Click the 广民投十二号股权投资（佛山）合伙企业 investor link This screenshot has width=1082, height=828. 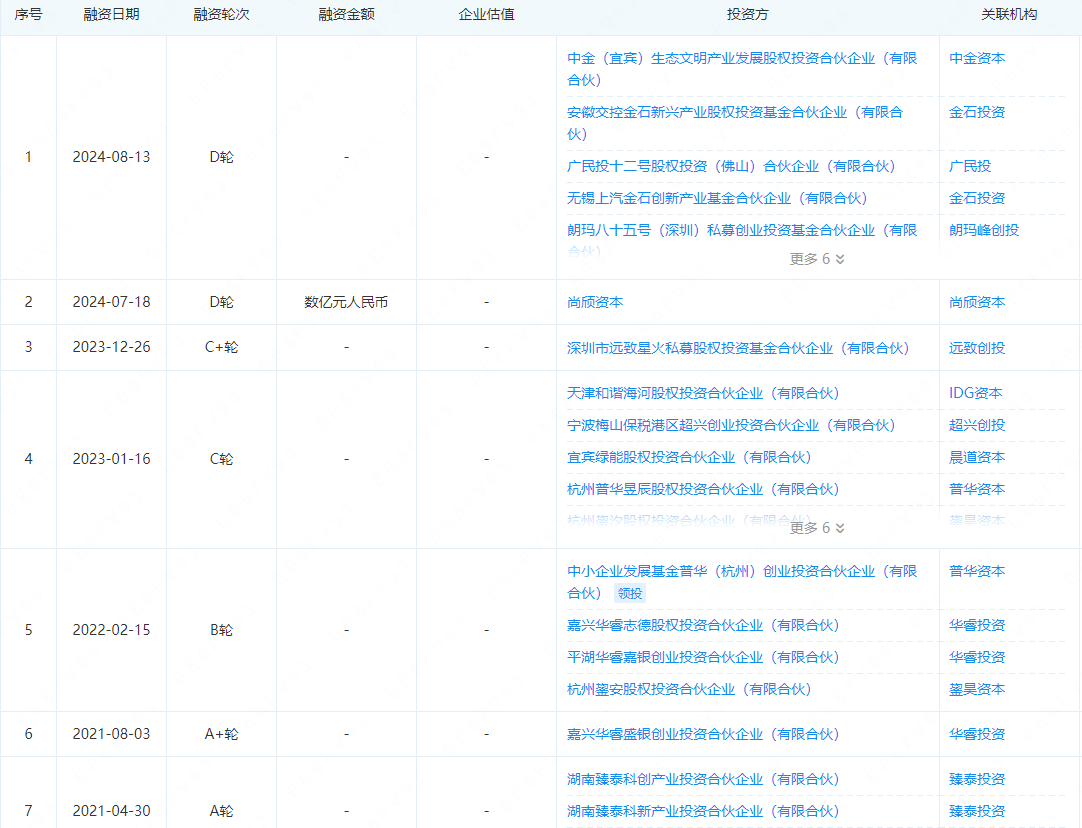pyautogui.click(x=730, y=166)
